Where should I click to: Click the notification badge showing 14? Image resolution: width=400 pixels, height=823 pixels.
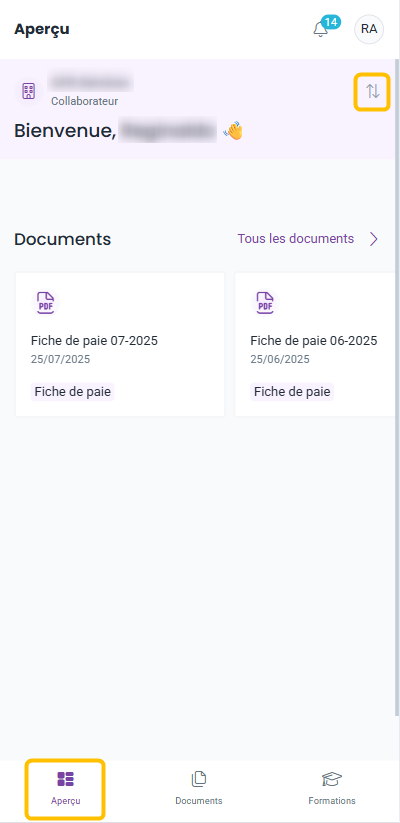(x=331, y=23)
